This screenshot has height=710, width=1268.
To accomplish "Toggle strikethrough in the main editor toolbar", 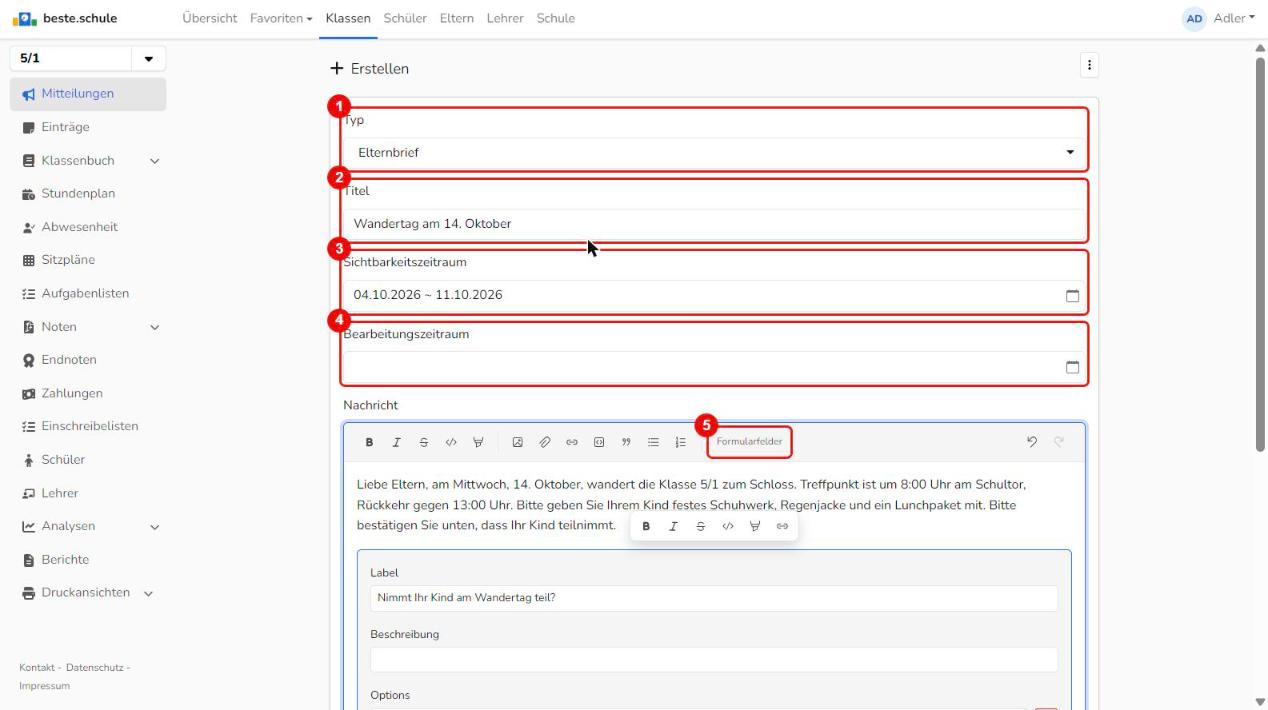I will pos(424,442).
